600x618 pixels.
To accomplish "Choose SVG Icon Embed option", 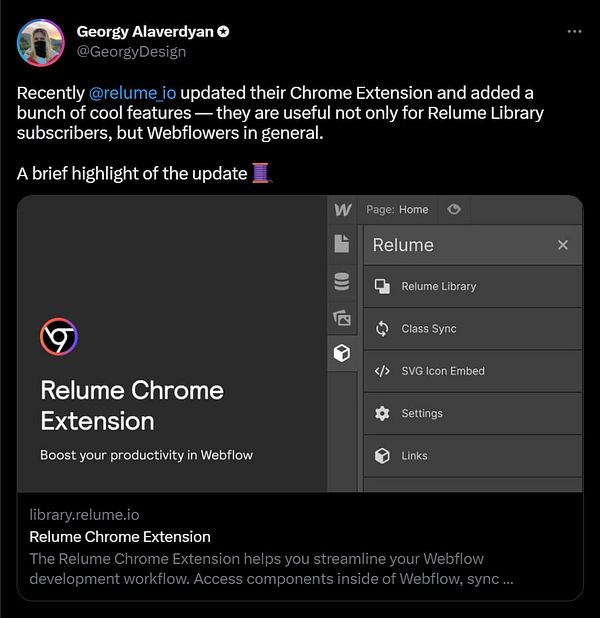I will coord(442,371).
